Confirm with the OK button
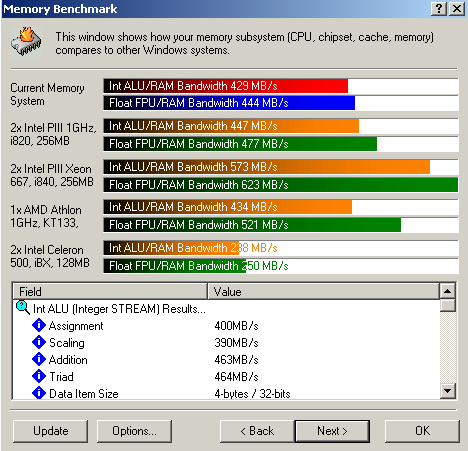 pos(422,431)
